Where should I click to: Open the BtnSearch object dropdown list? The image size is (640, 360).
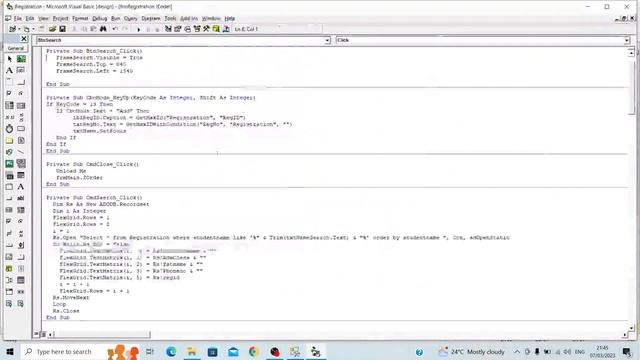point(327,40)
